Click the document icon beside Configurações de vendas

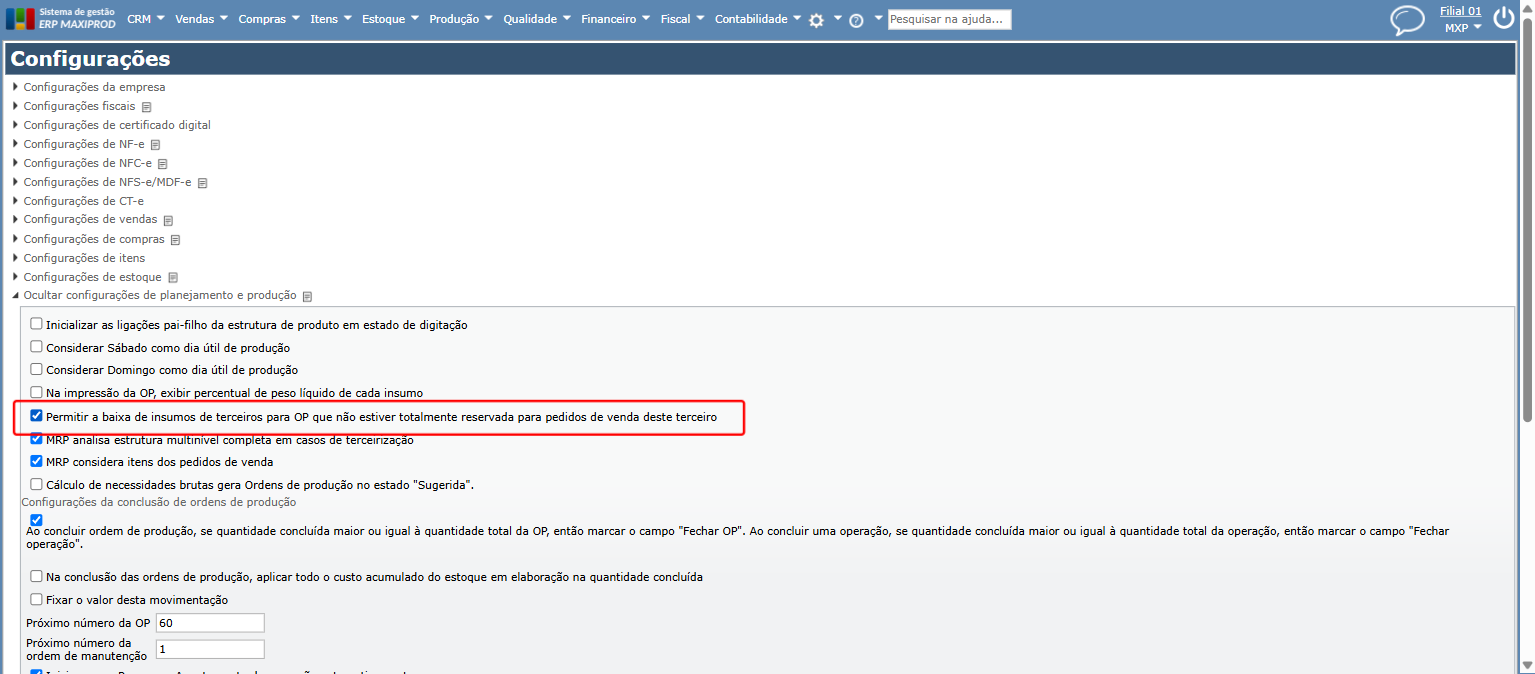[168, 221]
